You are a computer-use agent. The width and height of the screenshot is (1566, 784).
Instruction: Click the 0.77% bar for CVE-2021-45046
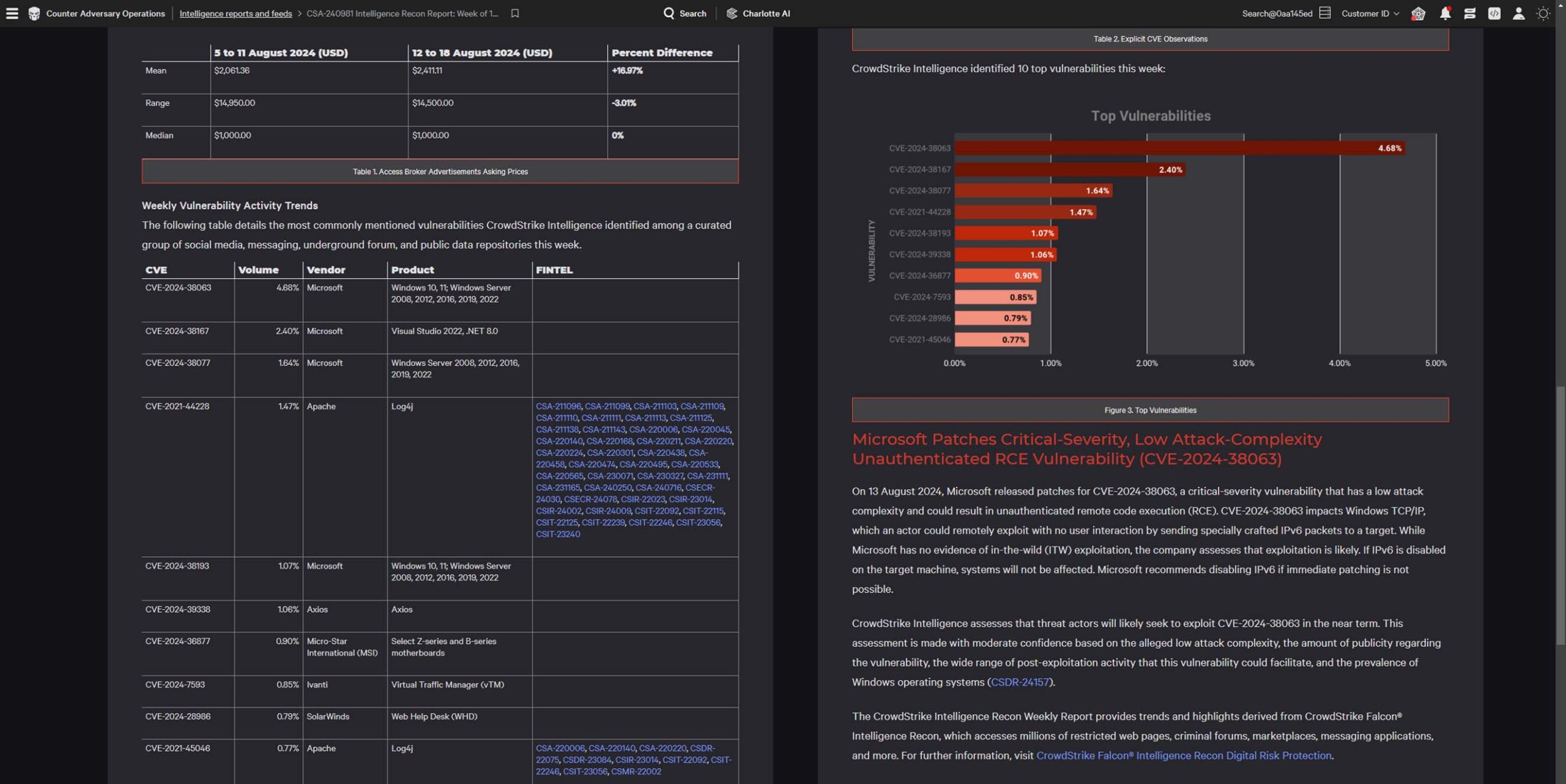click(992, 339)
